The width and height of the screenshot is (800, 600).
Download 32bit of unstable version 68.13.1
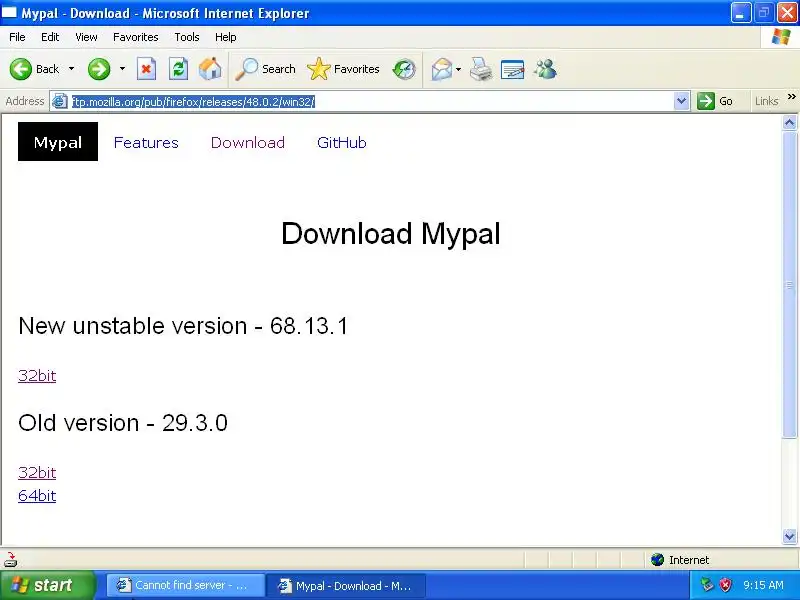(37, 376)
